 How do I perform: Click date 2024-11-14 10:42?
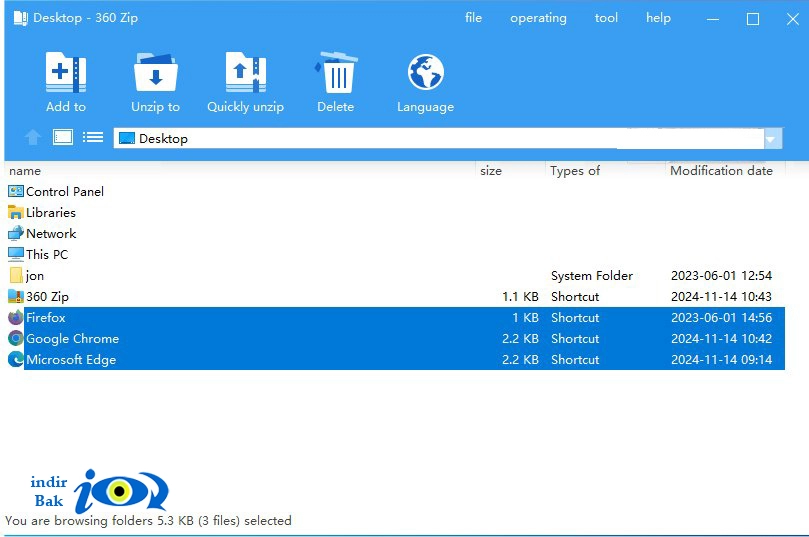click(x=721, y=338)
